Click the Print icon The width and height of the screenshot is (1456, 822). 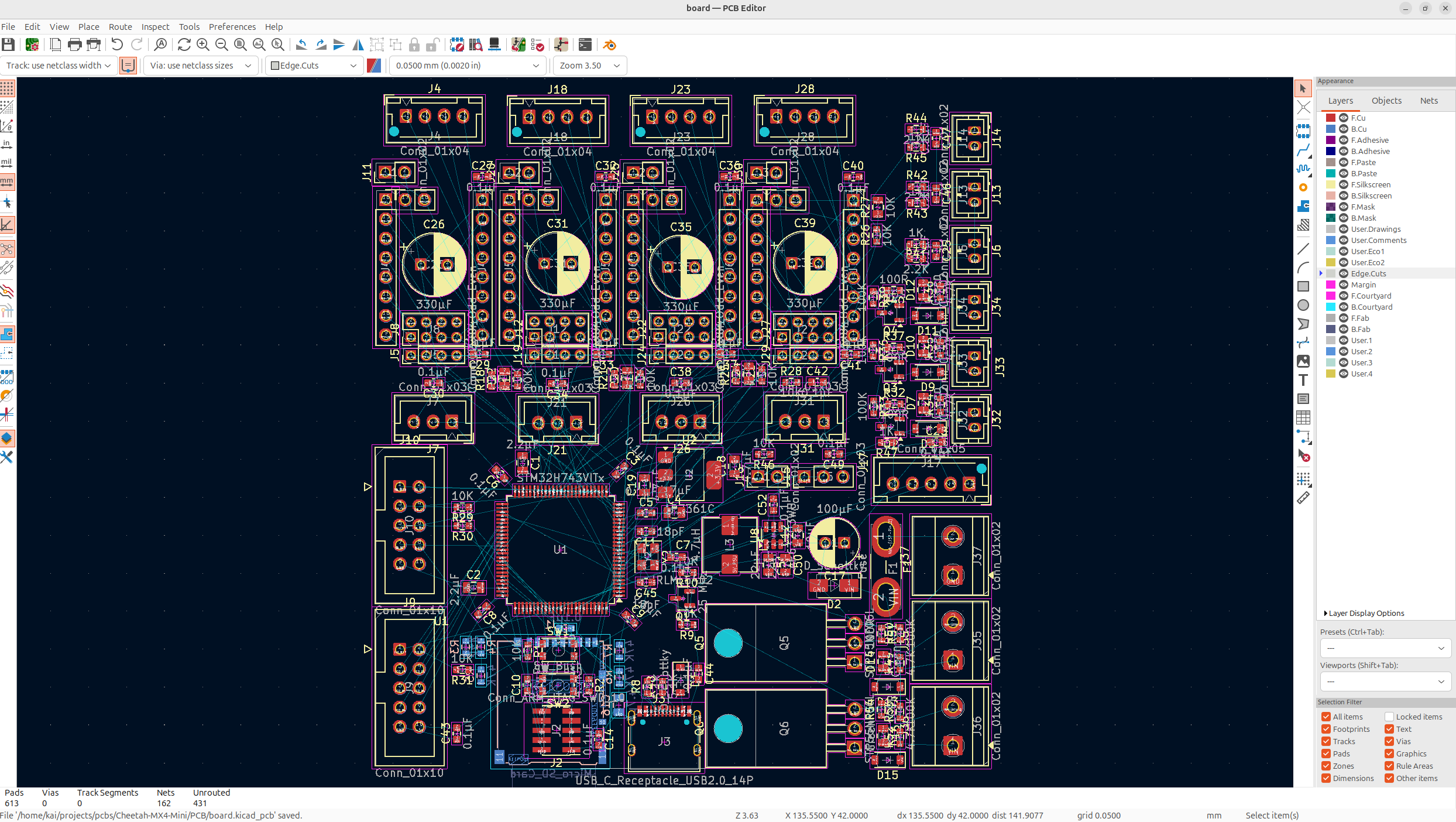(74, 45)
